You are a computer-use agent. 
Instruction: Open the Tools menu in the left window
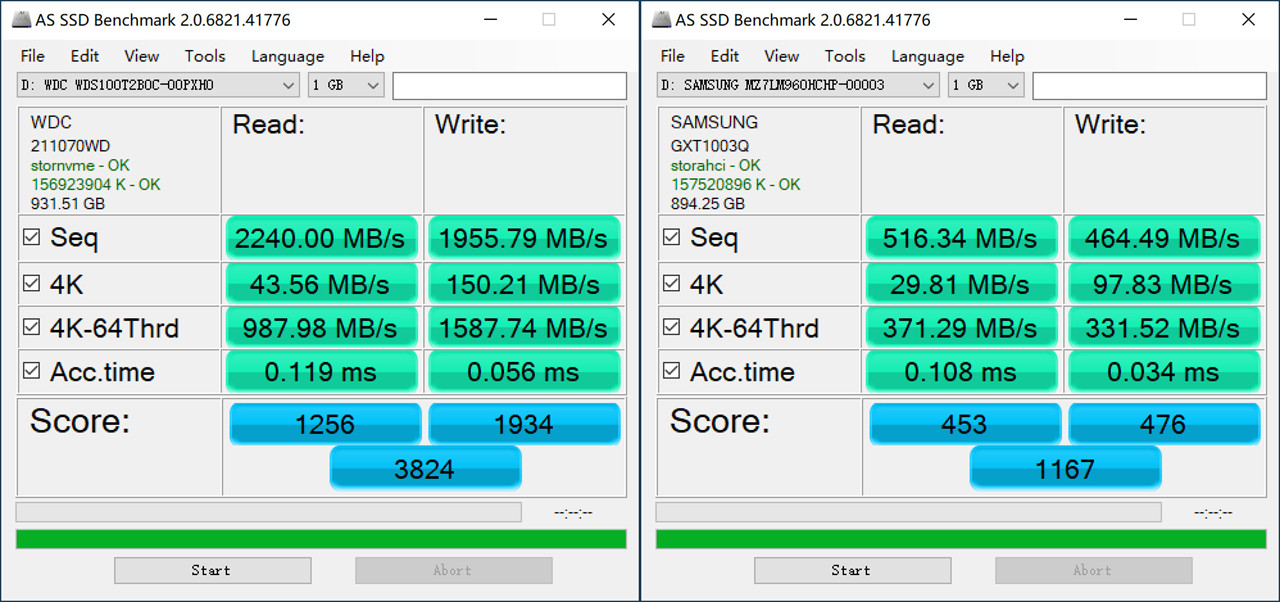pos(204,56)
